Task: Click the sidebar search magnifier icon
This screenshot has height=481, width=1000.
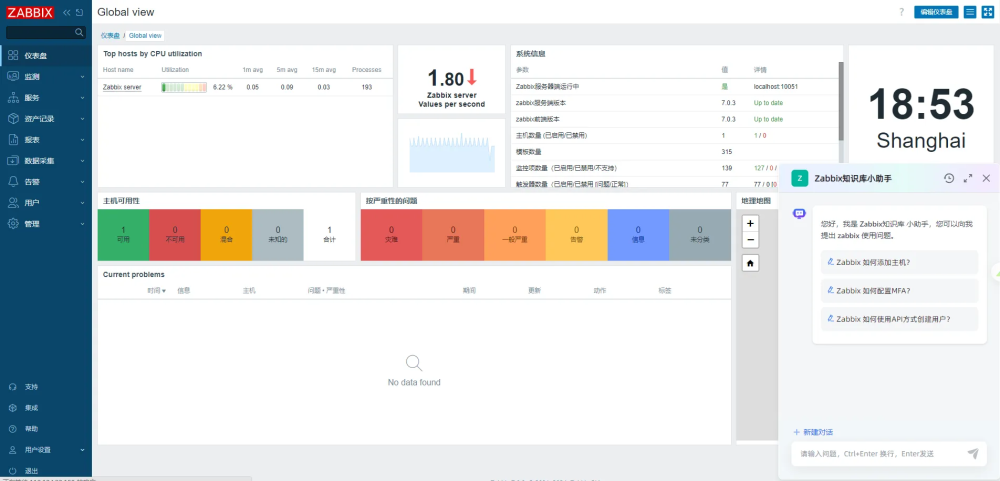Action: click(x=79, y=33)
